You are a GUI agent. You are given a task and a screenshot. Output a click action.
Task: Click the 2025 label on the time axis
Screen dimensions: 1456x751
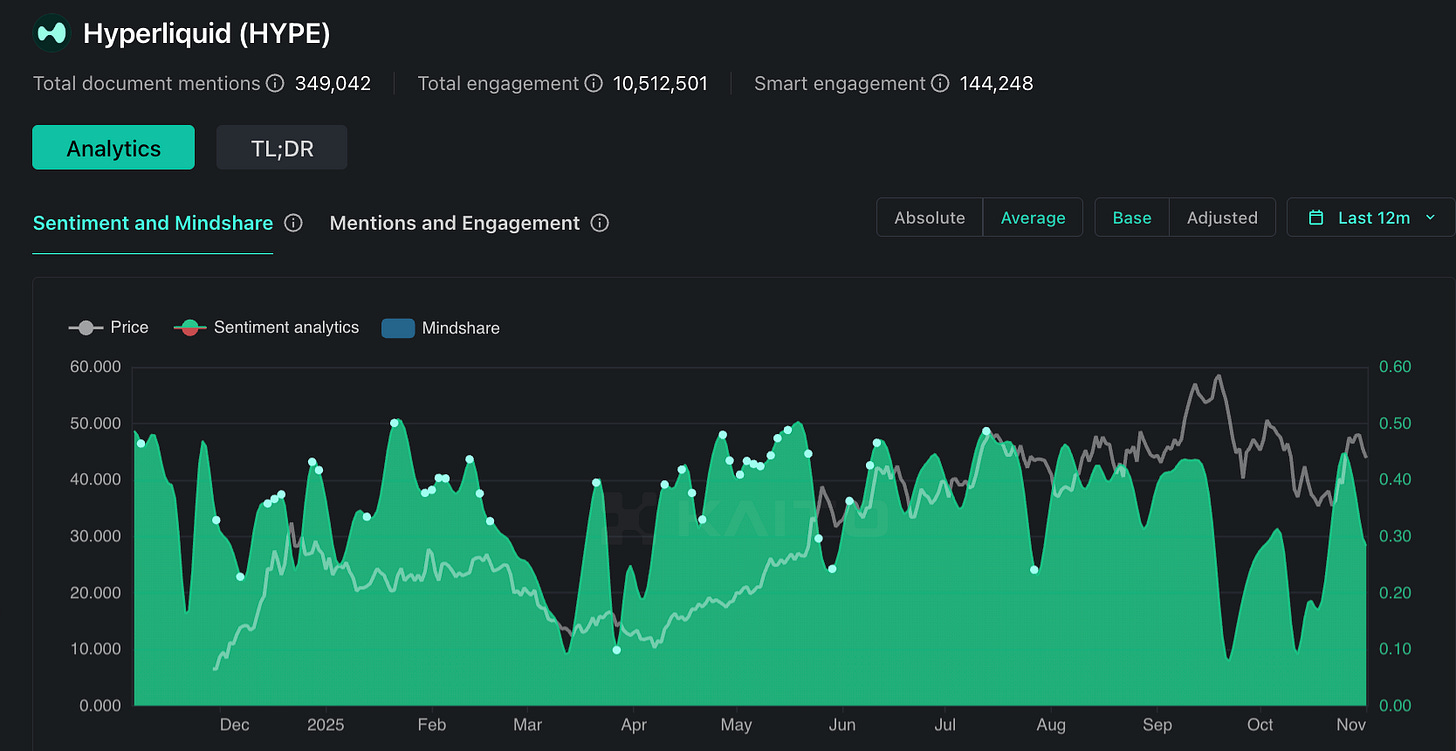point(325,725)
